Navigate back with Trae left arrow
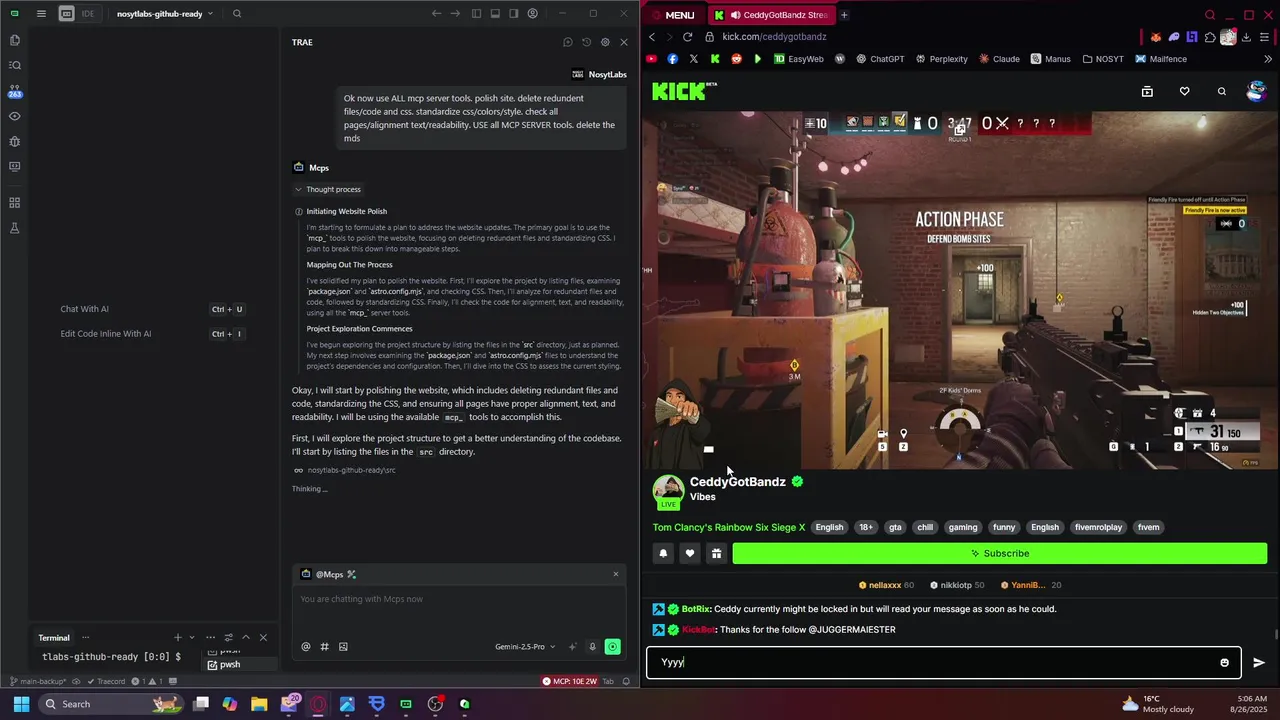This screenshot has height=720, width=1280. [x=436, y=14]
